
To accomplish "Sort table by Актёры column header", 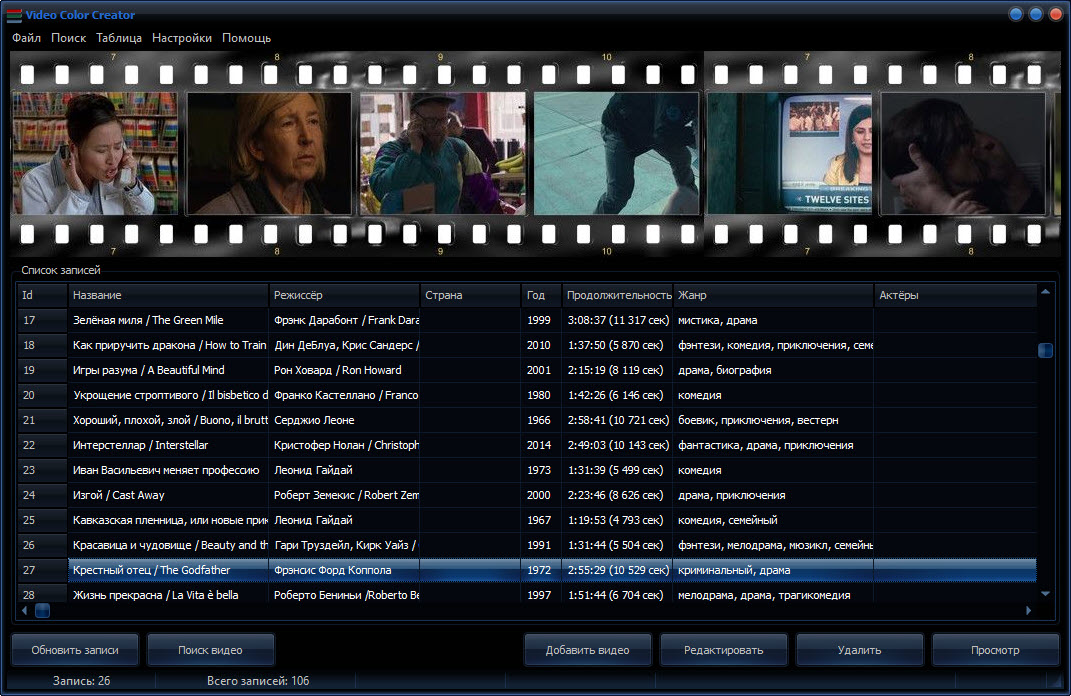I will pyautogui.click(x=956, y=295).
